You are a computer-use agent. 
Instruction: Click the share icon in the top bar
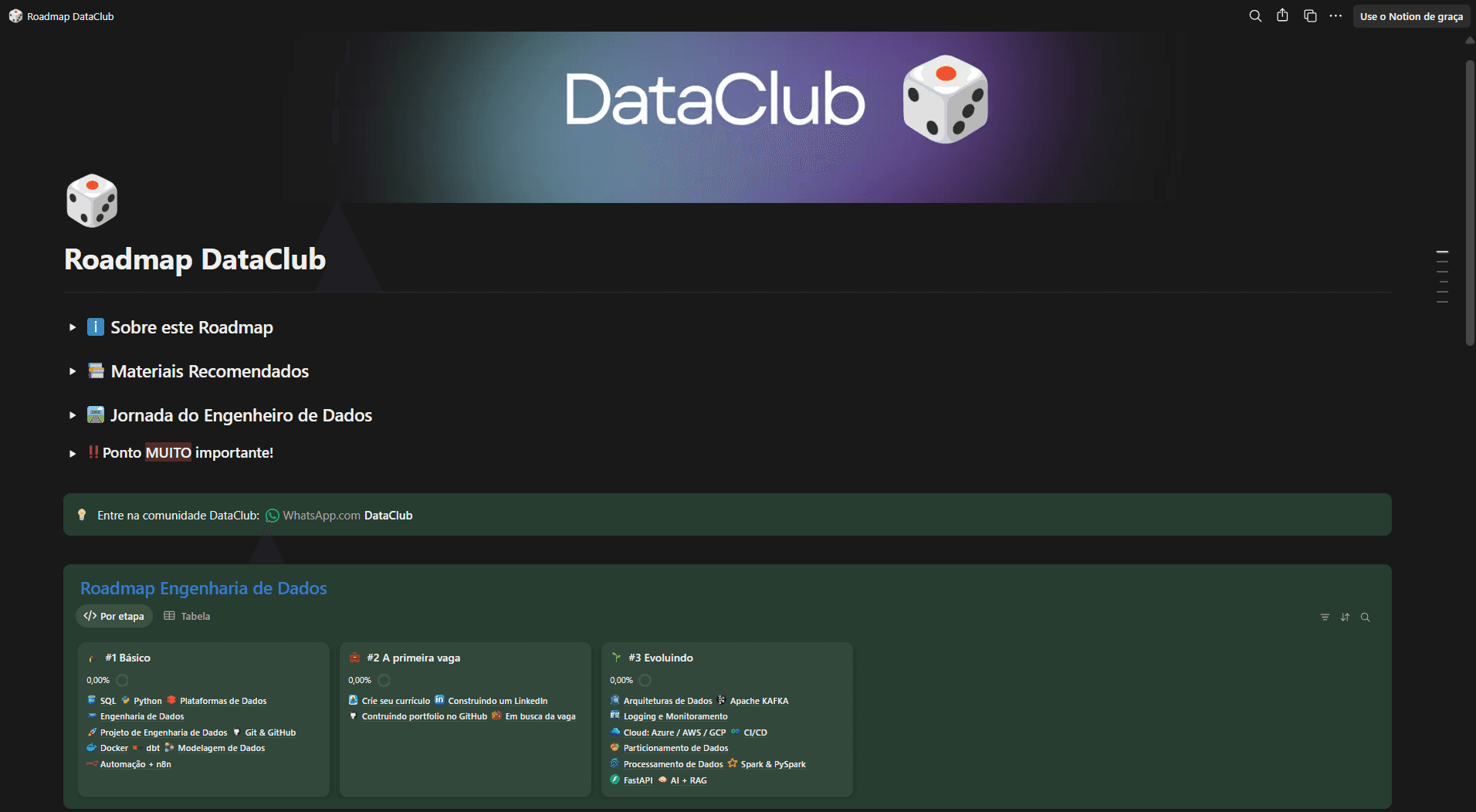[x=1282, y=15]
